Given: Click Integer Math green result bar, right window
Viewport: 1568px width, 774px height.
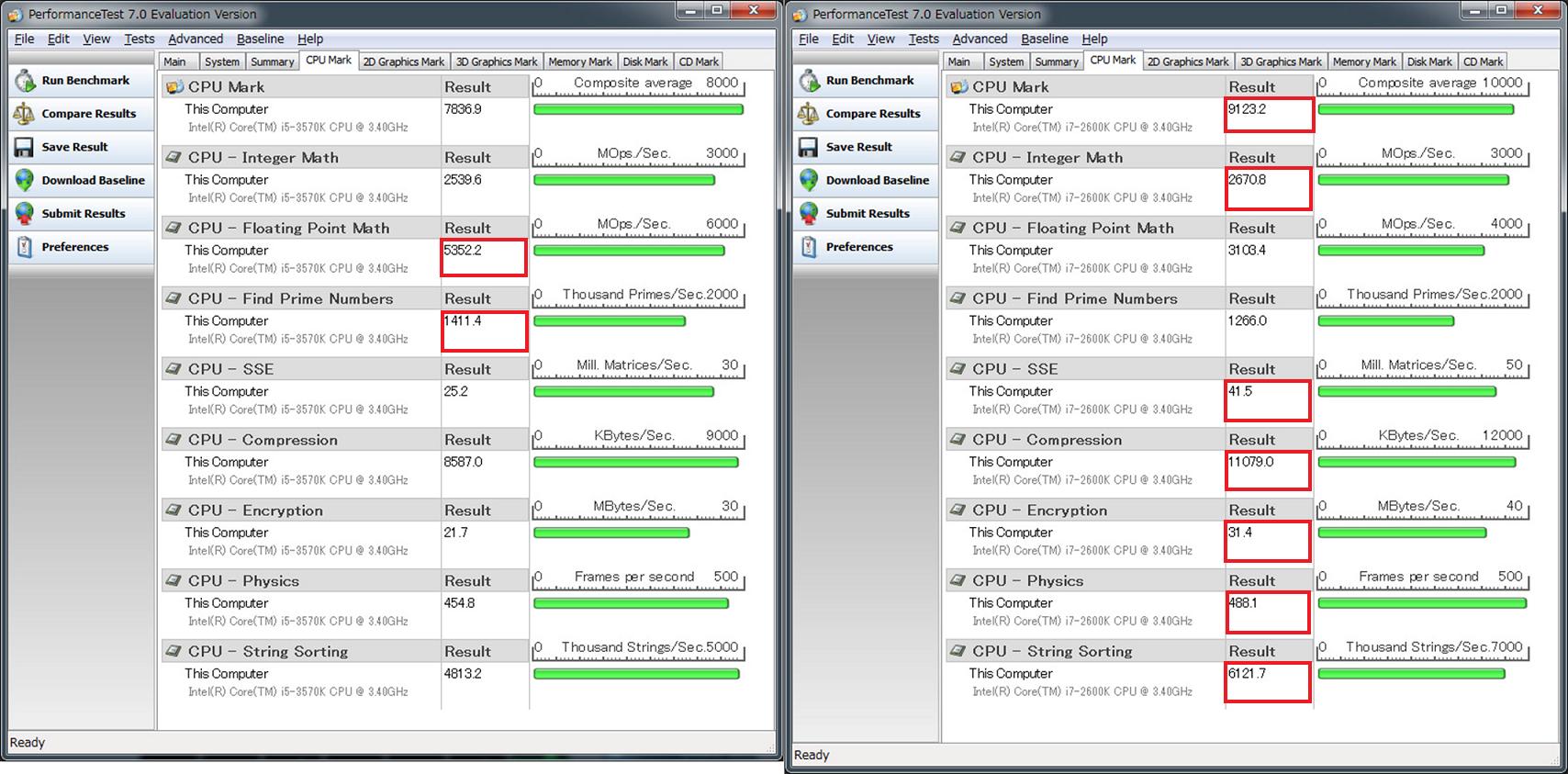Looking at the screenshot, I should coord(1413,180).
